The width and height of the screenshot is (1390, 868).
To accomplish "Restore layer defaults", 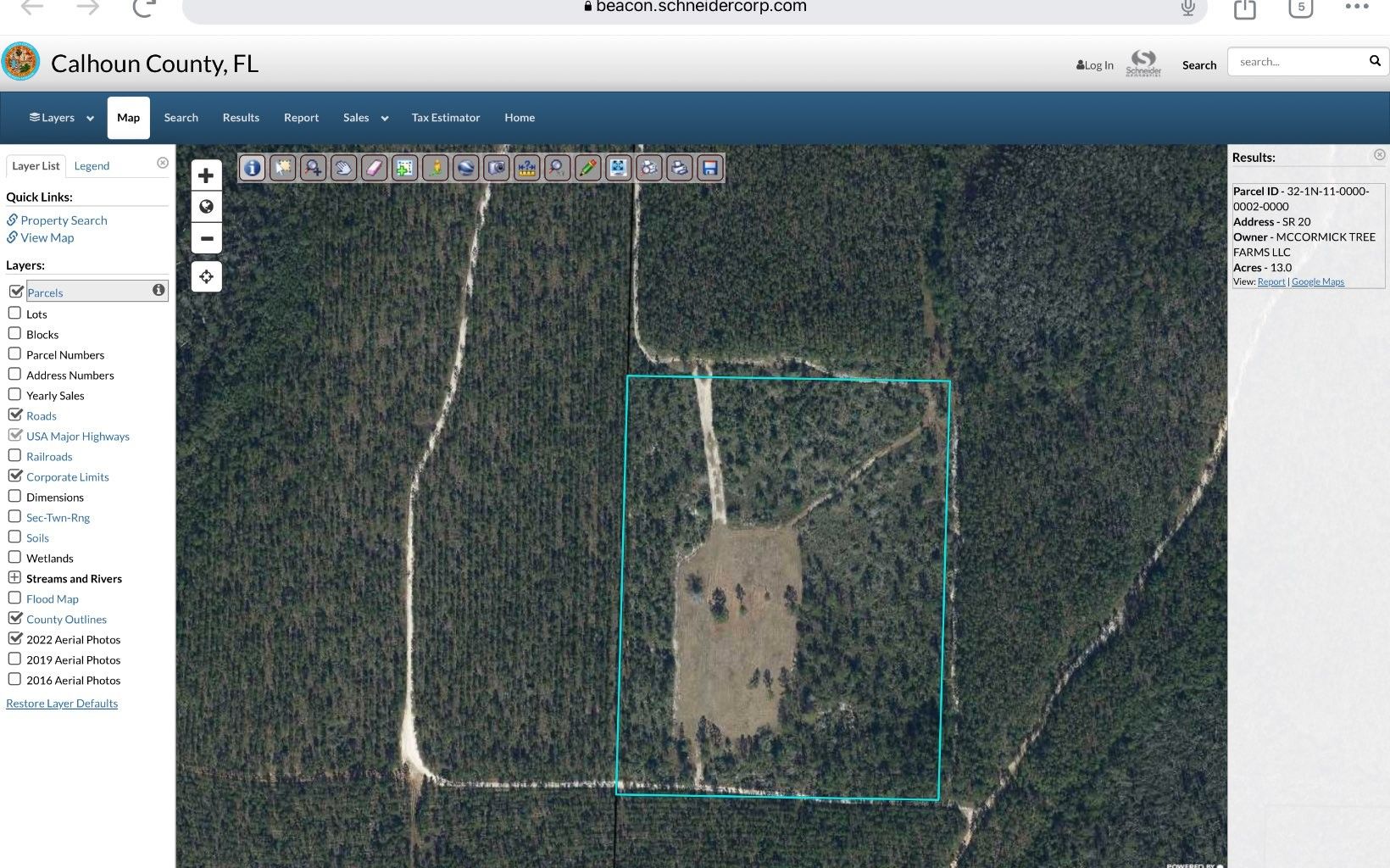I will (x=61, y=703).
